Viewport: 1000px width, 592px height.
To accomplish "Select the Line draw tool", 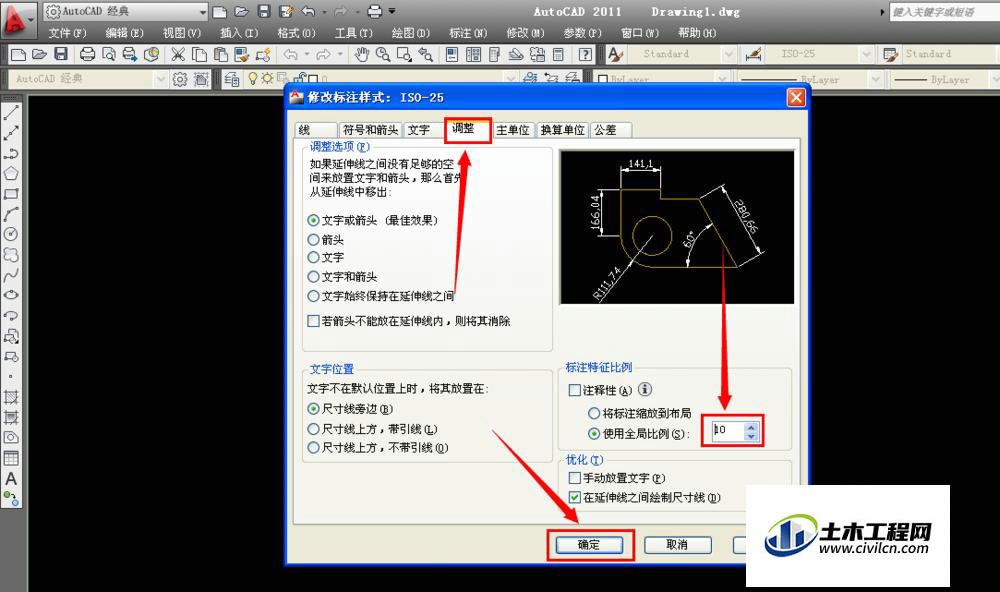I will (11, 113).
